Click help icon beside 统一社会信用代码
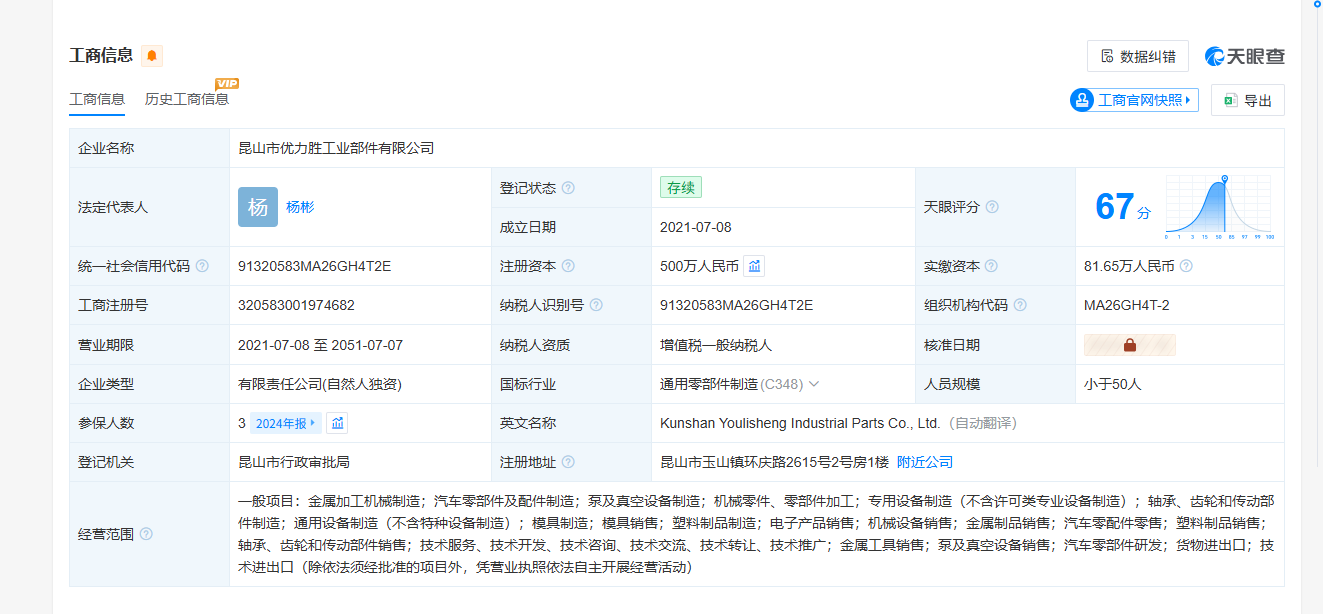1323x614 pixels. click(202, 266)
